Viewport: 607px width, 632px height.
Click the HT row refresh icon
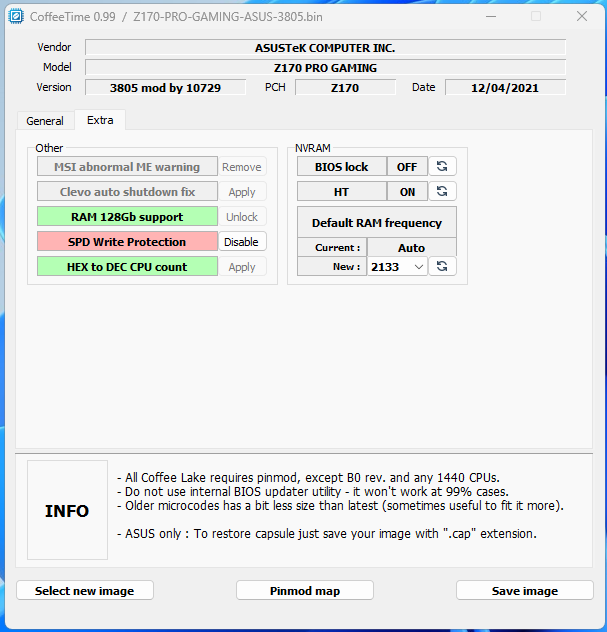[442, 191]
